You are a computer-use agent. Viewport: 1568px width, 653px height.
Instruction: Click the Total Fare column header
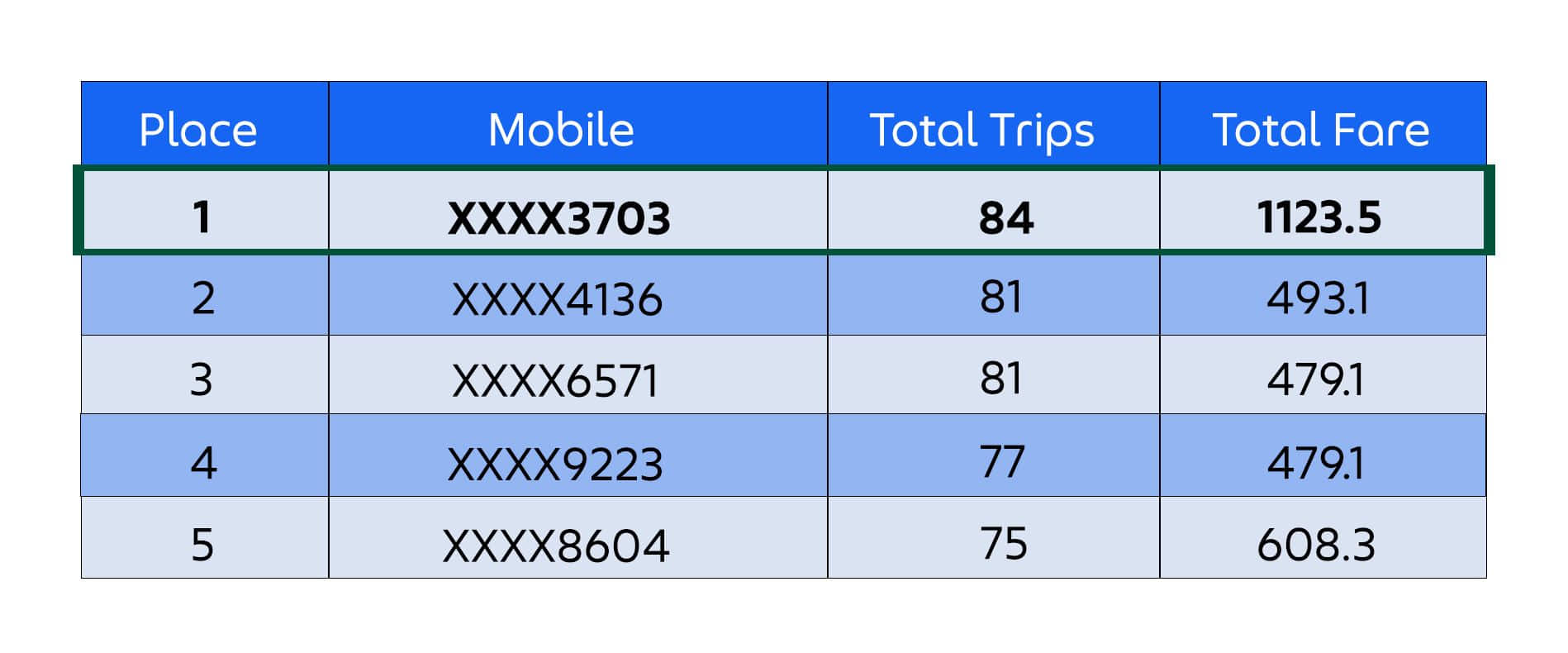click(1323, 124)
